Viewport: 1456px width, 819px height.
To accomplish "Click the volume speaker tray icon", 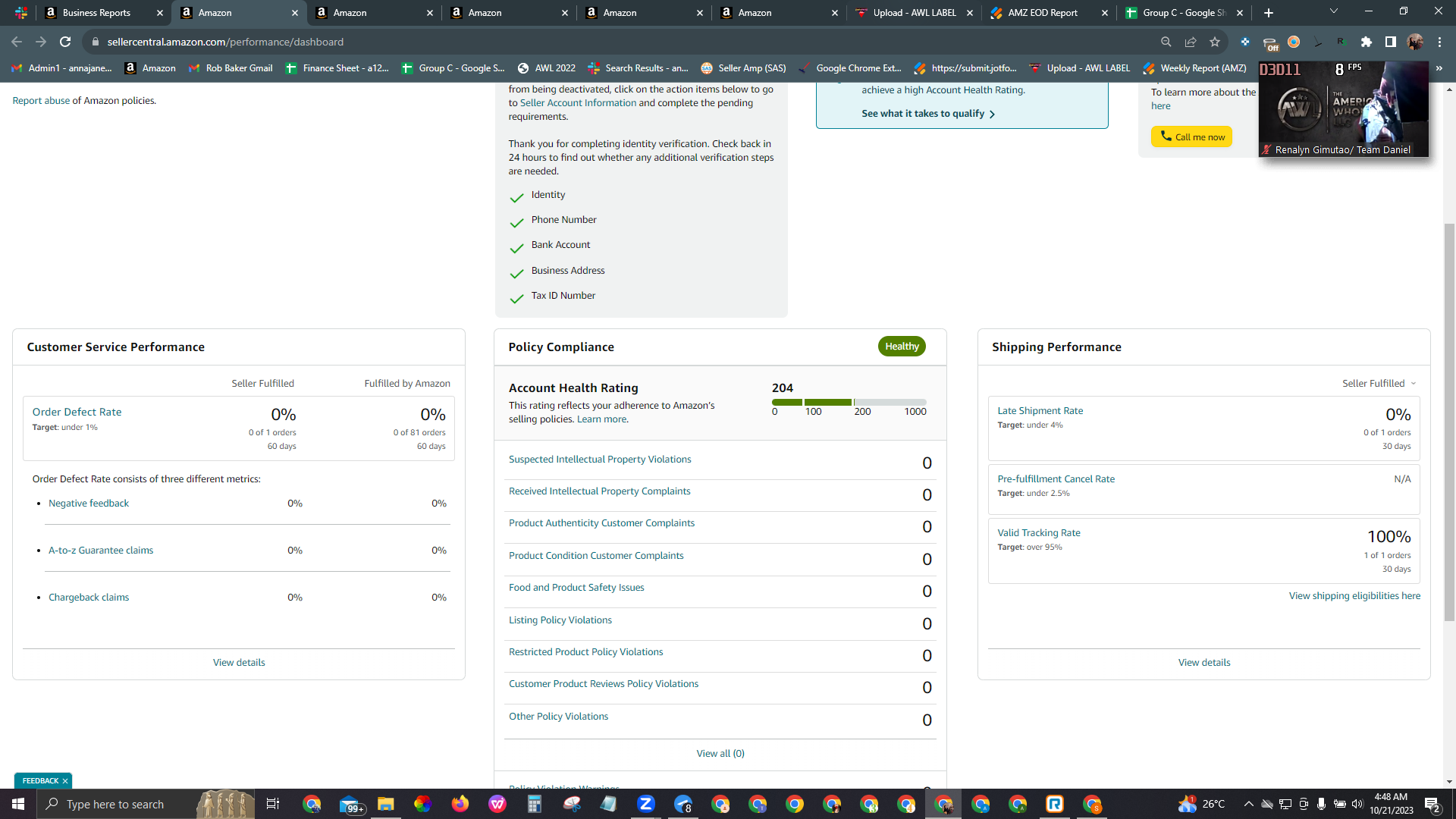I will coord(1357,804).
